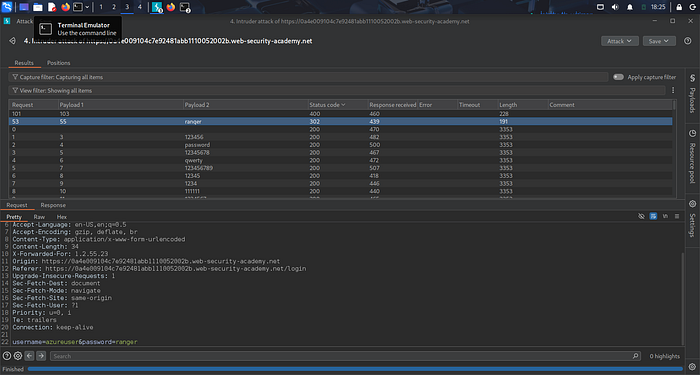Viewport: 700px width, 375px height.
Task: Sort by the Length column header
Action: (523, 105)
